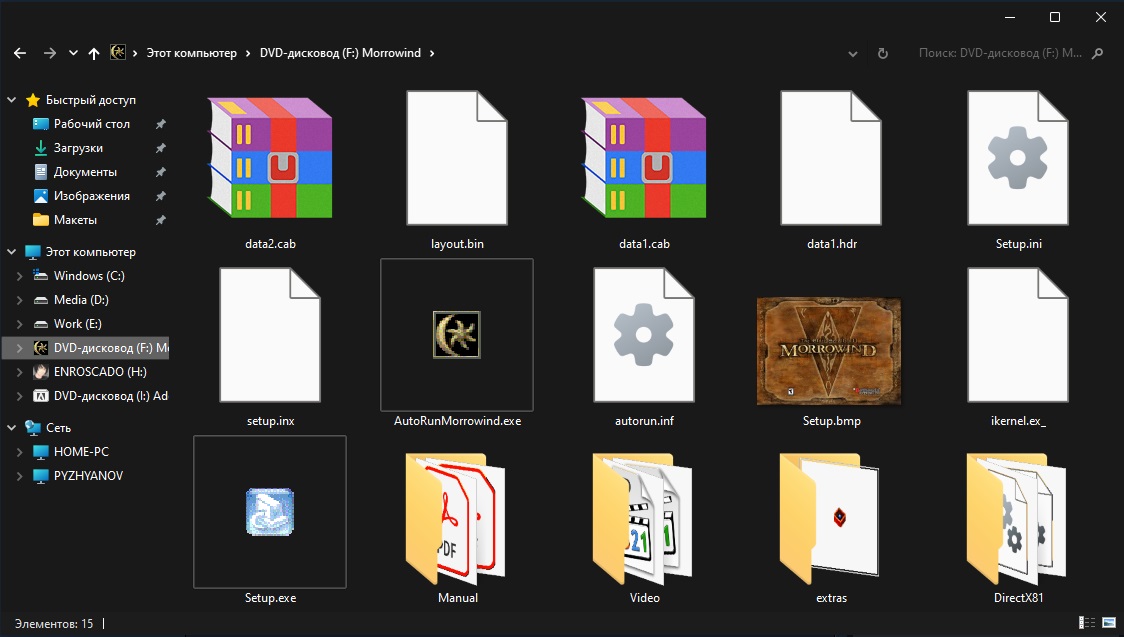Select the data2.cab archive icon
This screenshot has height=637, width=1124.
pyautogui.click(x=270, y=158)
